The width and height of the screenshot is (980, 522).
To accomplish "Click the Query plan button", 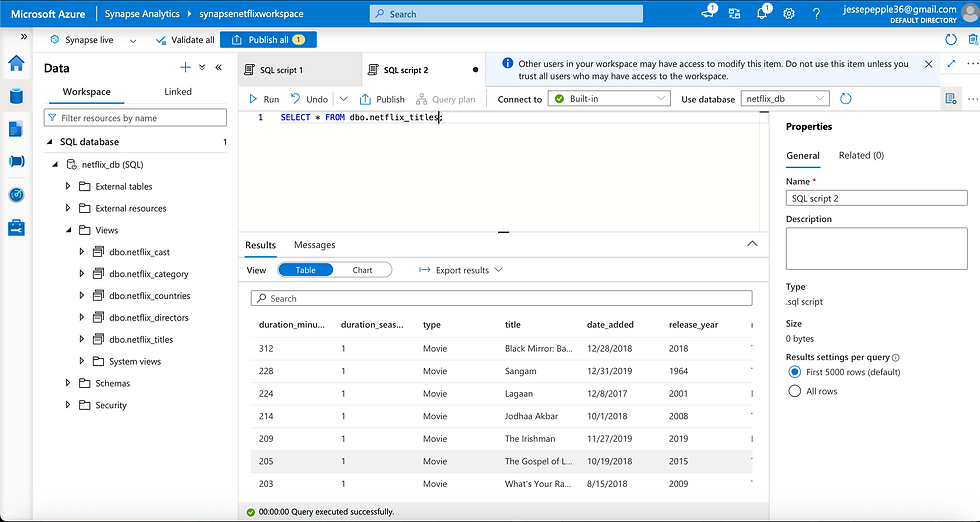I will point(446,99).
